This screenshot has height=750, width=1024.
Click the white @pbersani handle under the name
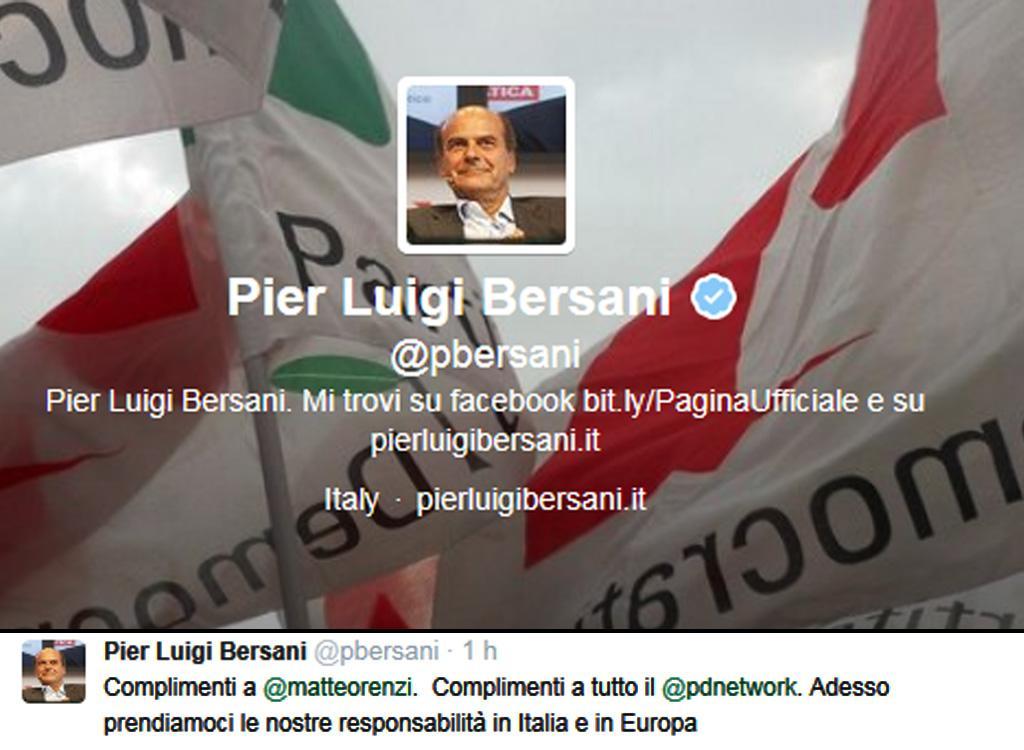tap(485, 355)
